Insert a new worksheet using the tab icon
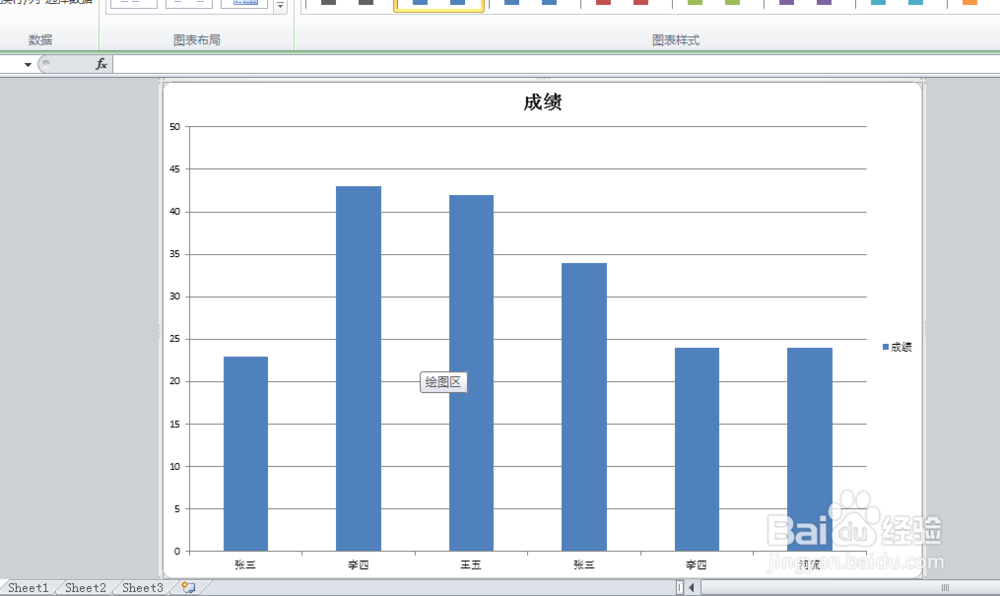This screenshot has width=1000, height=596. (x=186, y=588)
